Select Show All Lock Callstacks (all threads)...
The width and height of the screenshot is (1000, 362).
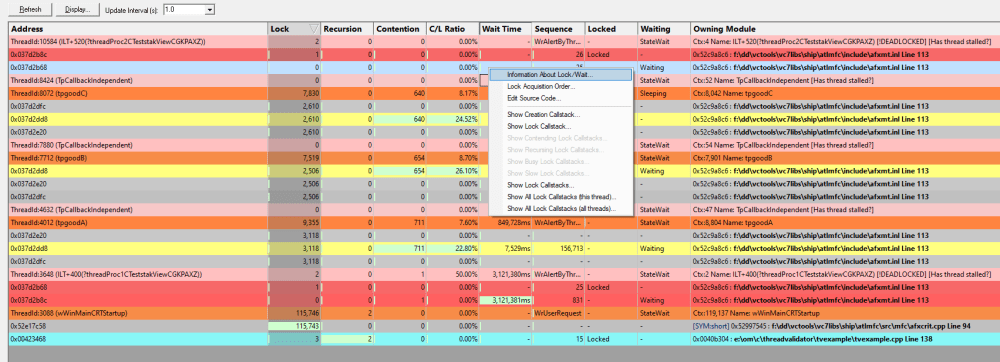561,208
